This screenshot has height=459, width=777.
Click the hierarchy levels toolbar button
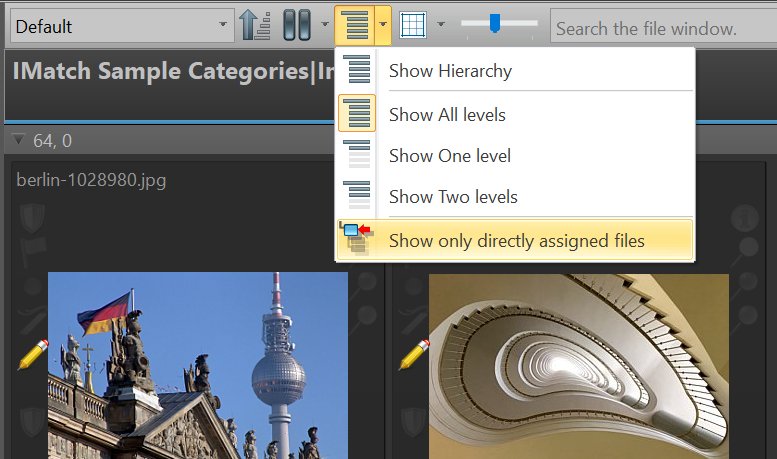(355, 25)
